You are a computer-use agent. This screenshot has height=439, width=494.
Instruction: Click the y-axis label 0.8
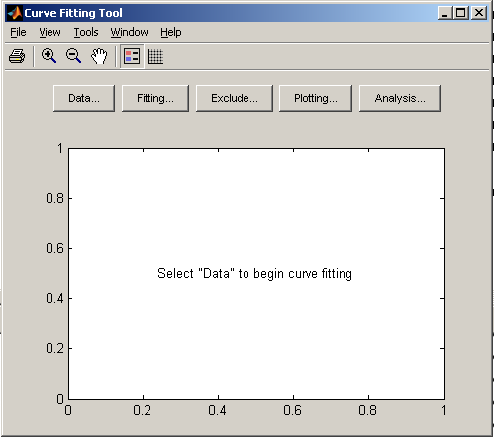pyautogui.click(x=55, y=198)
